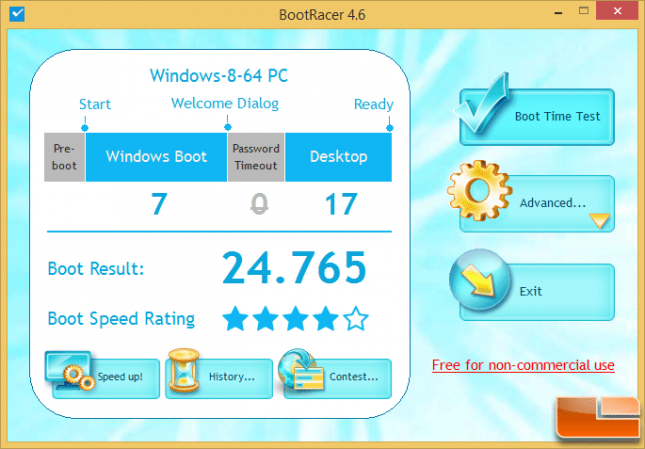Open the Speed up! button

tap(106, 378)
